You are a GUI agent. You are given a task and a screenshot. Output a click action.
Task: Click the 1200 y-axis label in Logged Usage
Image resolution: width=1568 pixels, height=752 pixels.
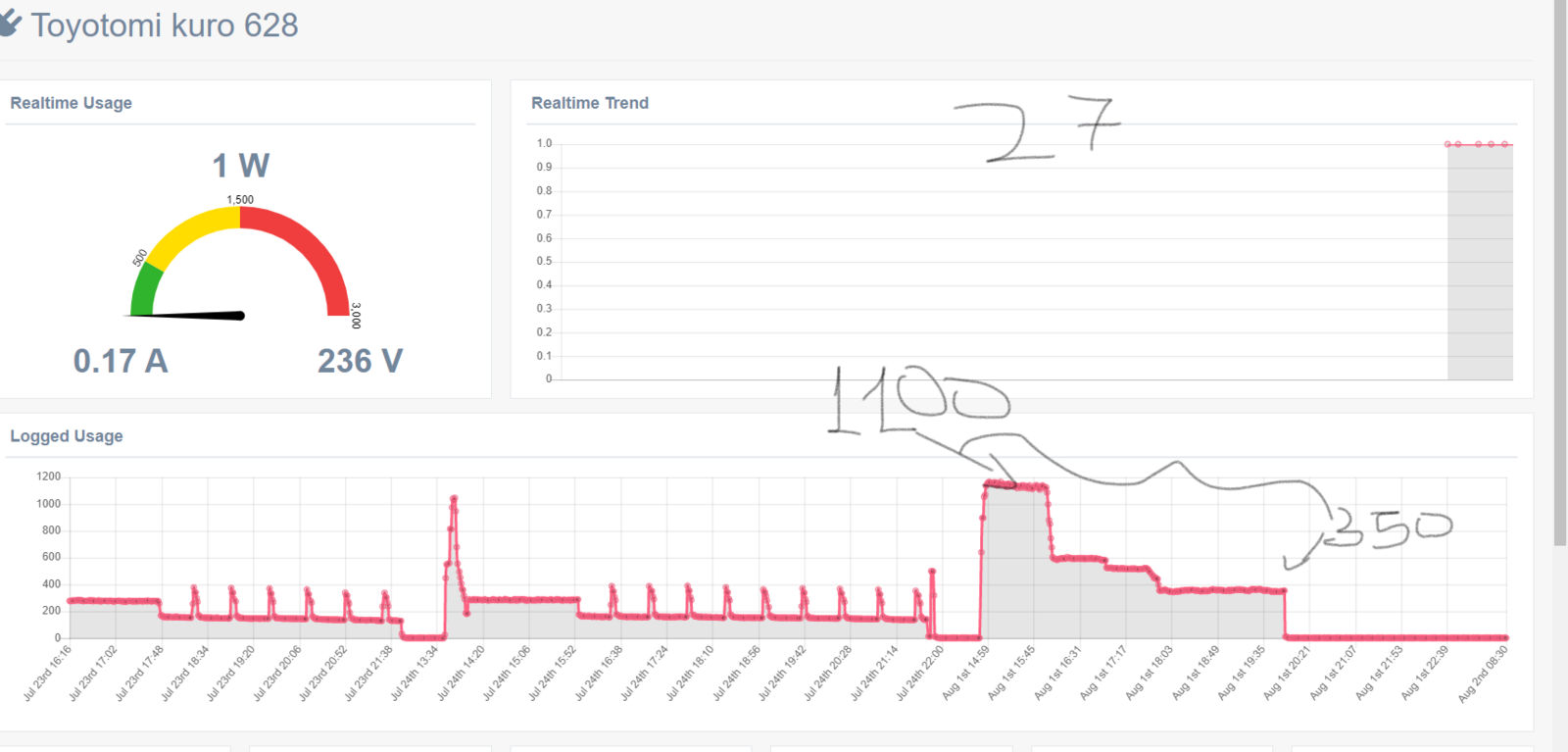tap(49, 476)
